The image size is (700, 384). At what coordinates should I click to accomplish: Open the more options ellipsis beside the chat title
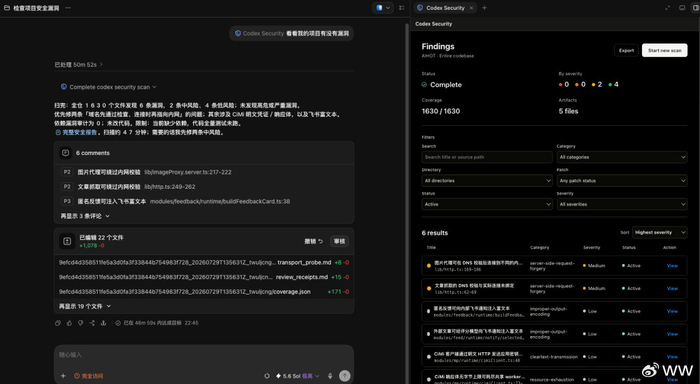click(68, 8)
